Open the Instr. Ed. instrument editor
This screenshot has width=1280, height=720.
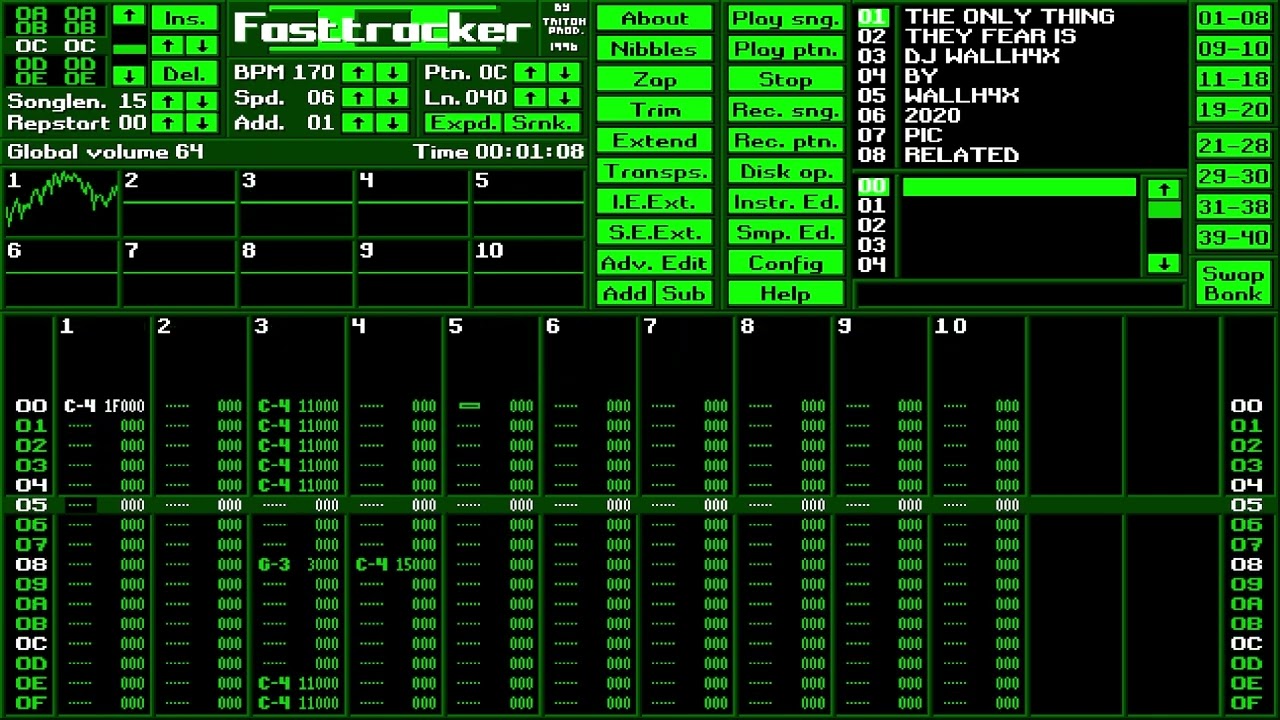tap(786, 202)
